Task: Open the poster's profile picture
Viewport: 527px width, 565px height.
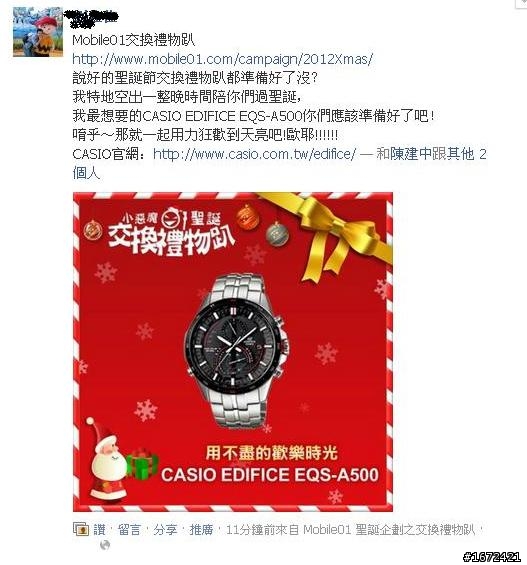Action: pyautogui.click(x=38, y=32)
